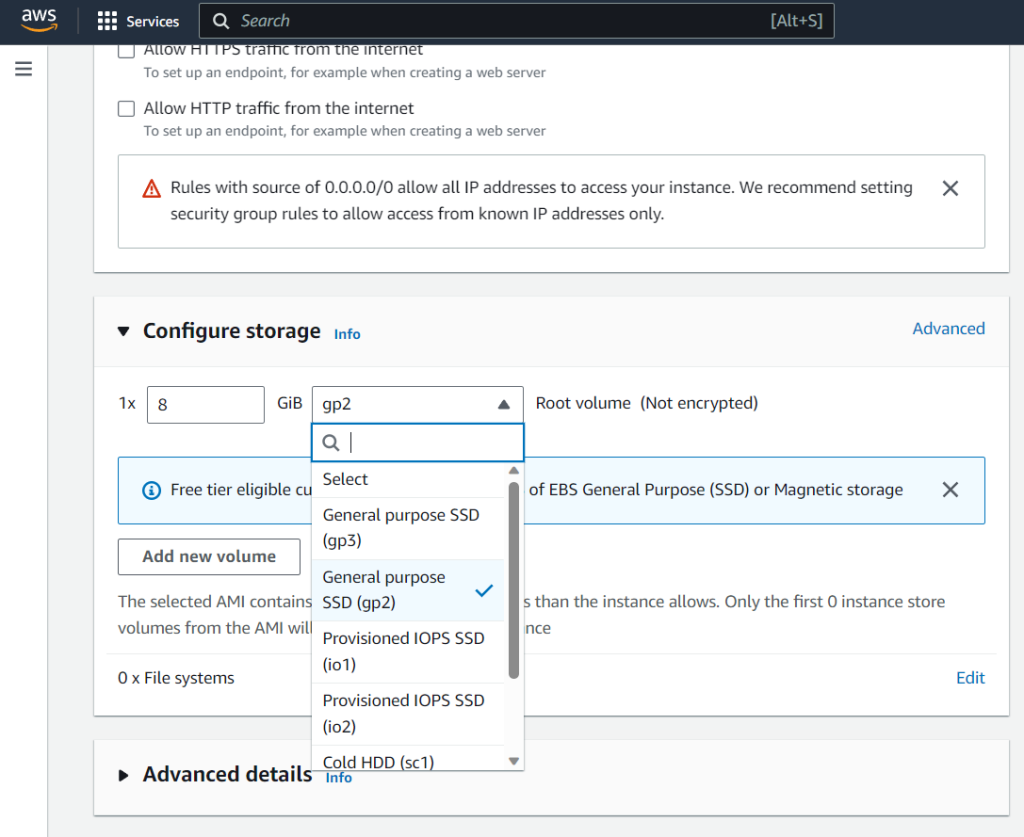
Task: Open the hamburger side navigation menu
Action: [x=23, y=69]
